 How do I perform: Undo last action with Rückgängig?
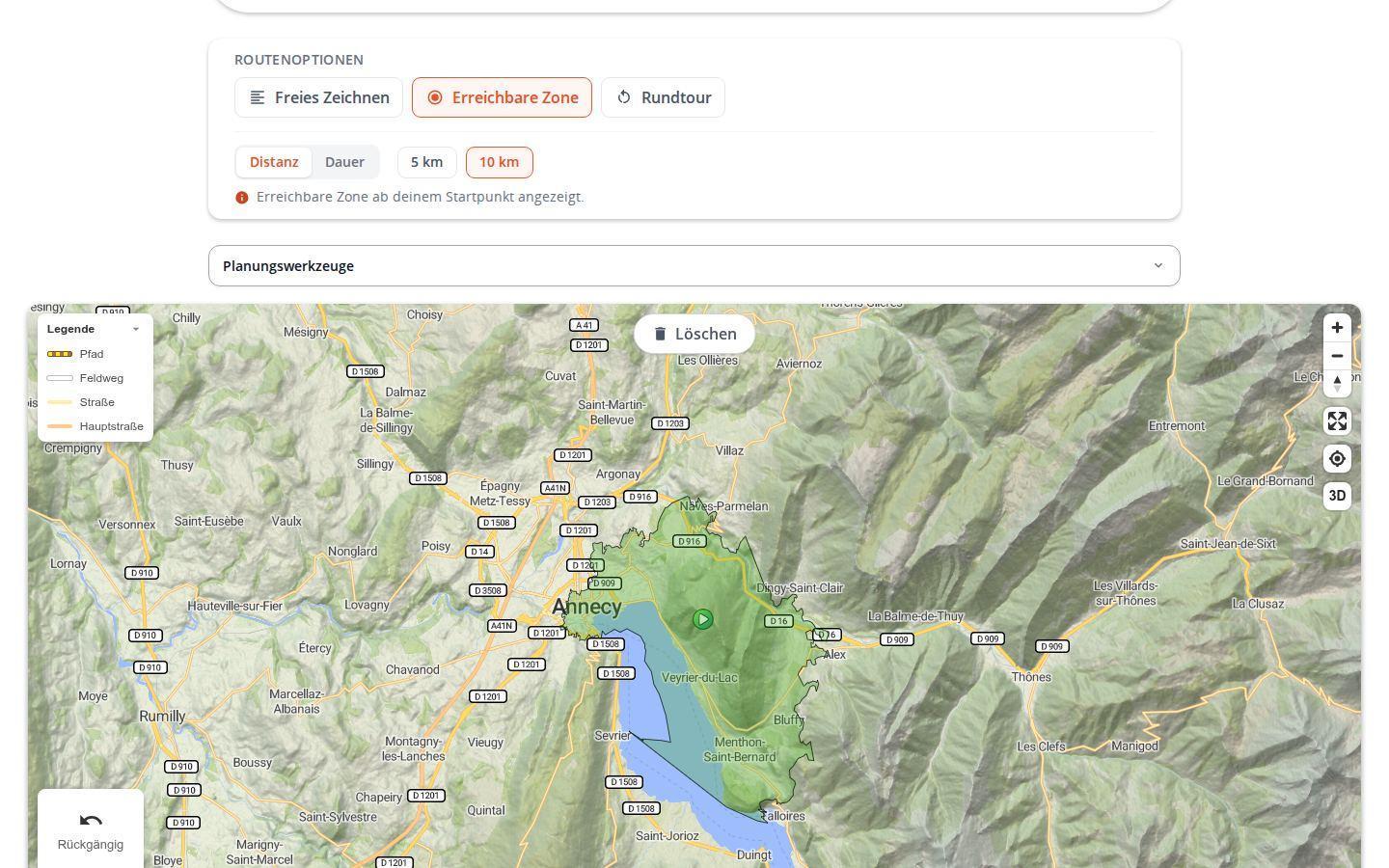coord(91,829)
